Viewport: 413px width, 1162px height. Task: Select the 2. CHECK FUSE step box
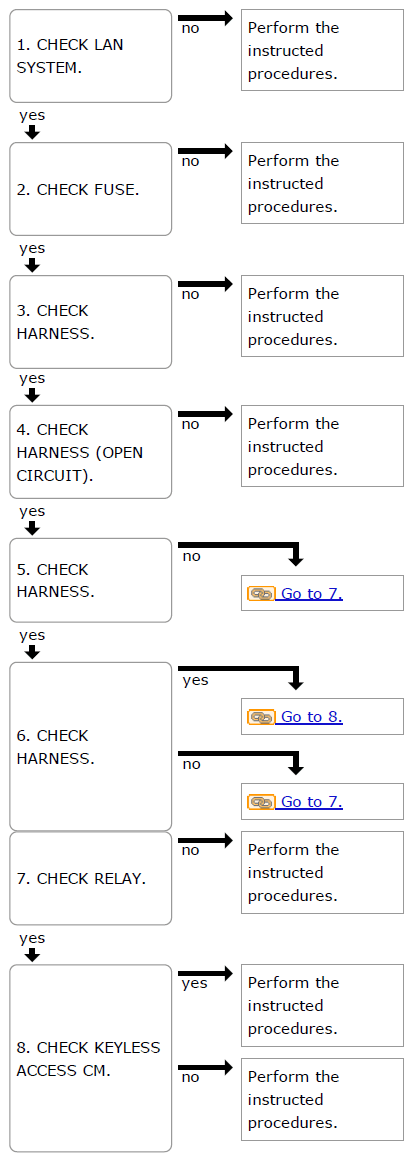(90, 189)
